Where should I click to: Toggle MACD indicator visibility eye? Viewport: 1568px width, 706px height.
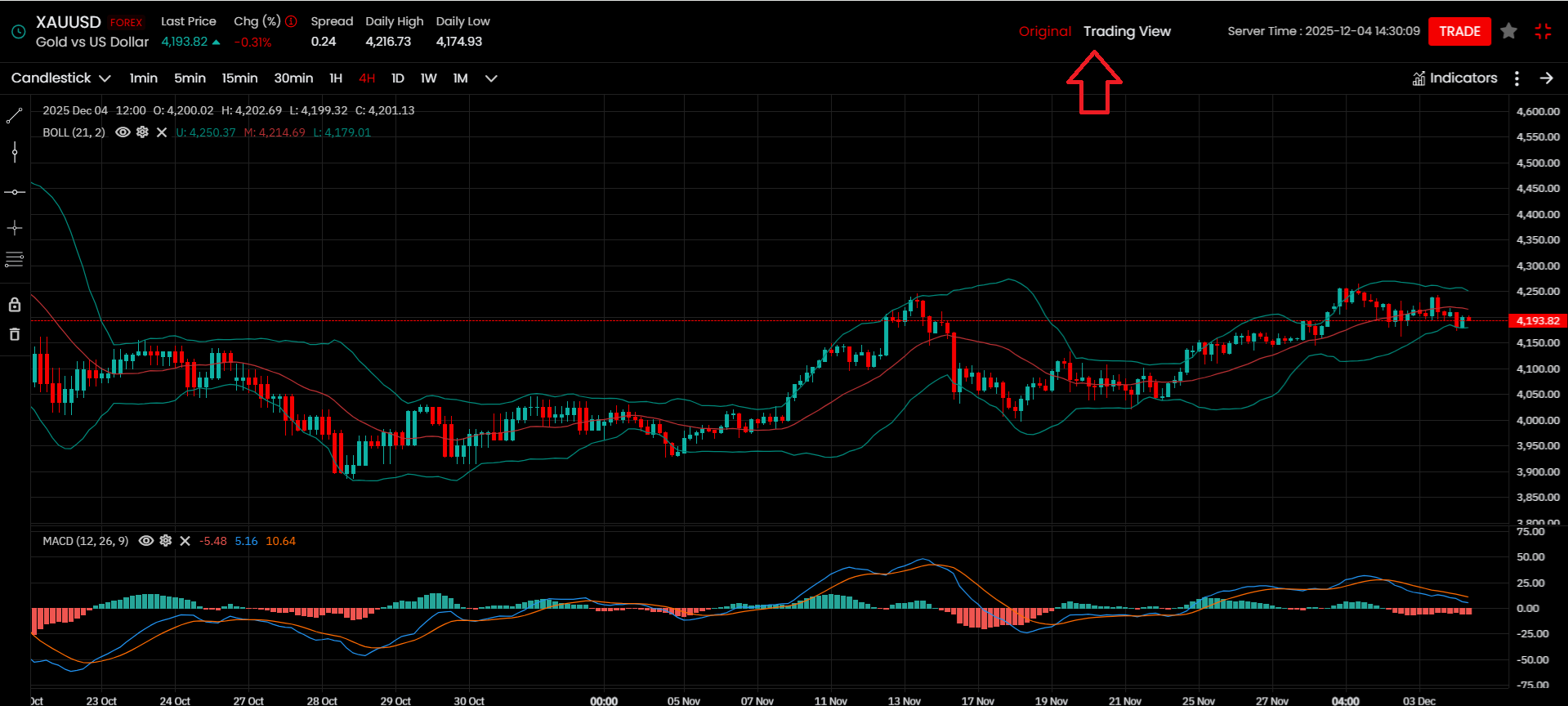(x=146, y=541)
